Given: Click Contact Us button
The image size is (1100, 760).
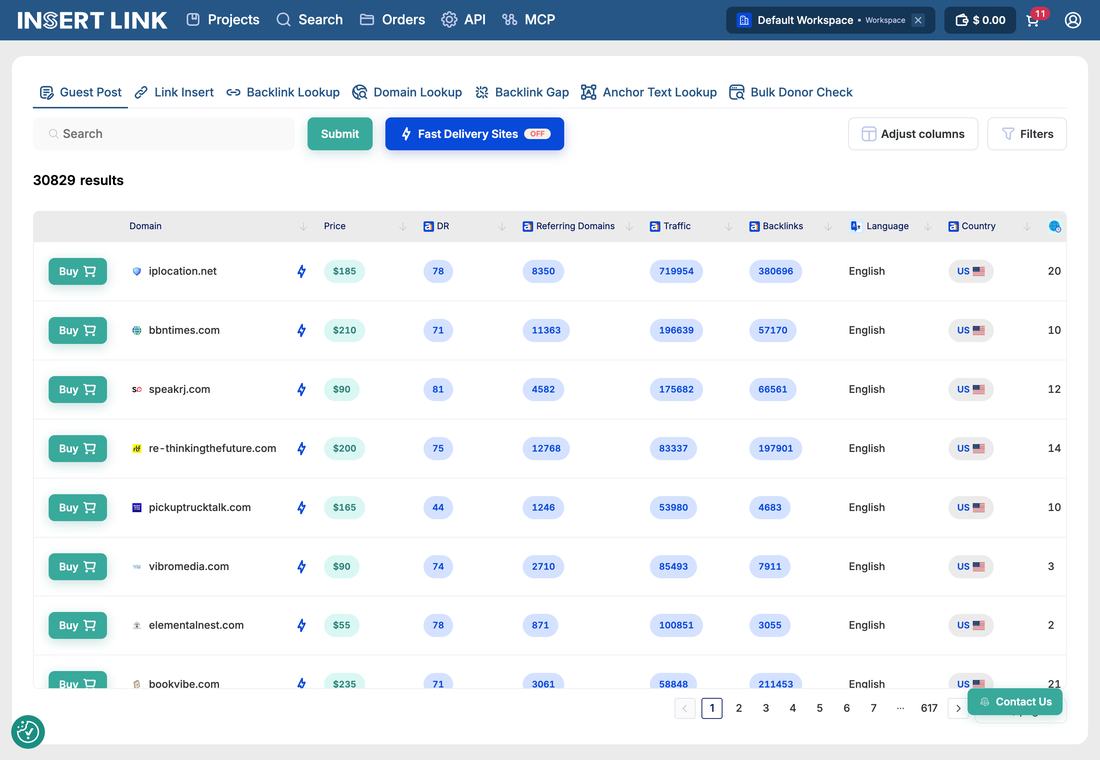Looking at the screenshot, I should tap(1015, 702).
